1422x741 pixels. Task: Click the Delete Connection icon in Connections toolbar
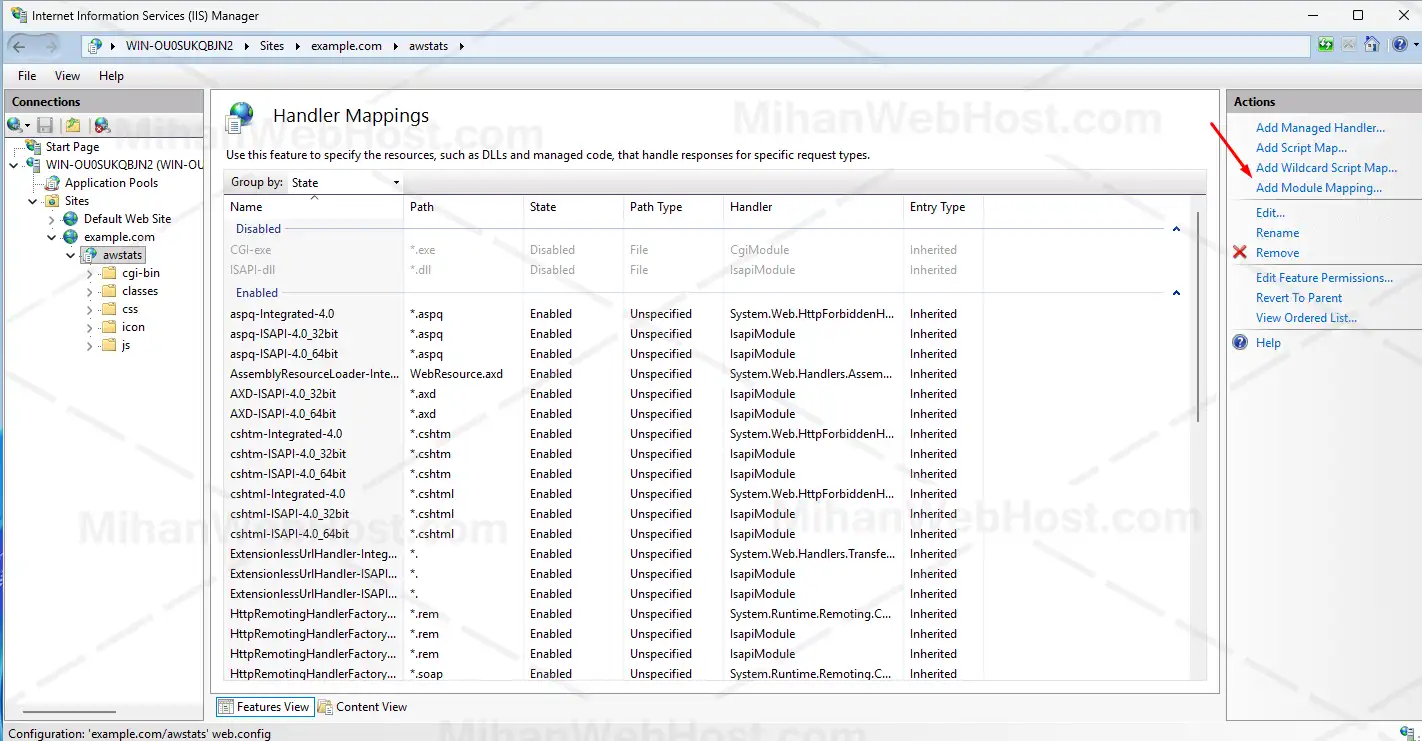pyautogui.click(x=101, y=125)
